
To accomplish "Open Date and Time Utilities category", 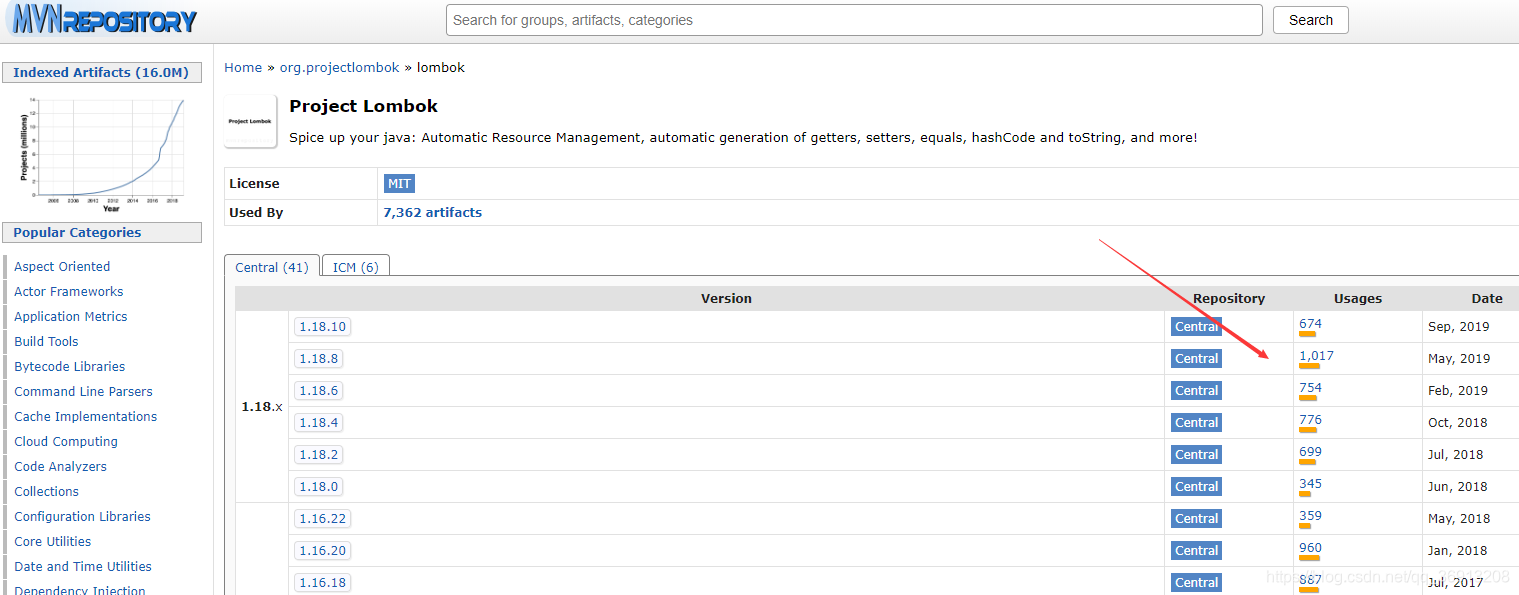I will tap(83, 566).
